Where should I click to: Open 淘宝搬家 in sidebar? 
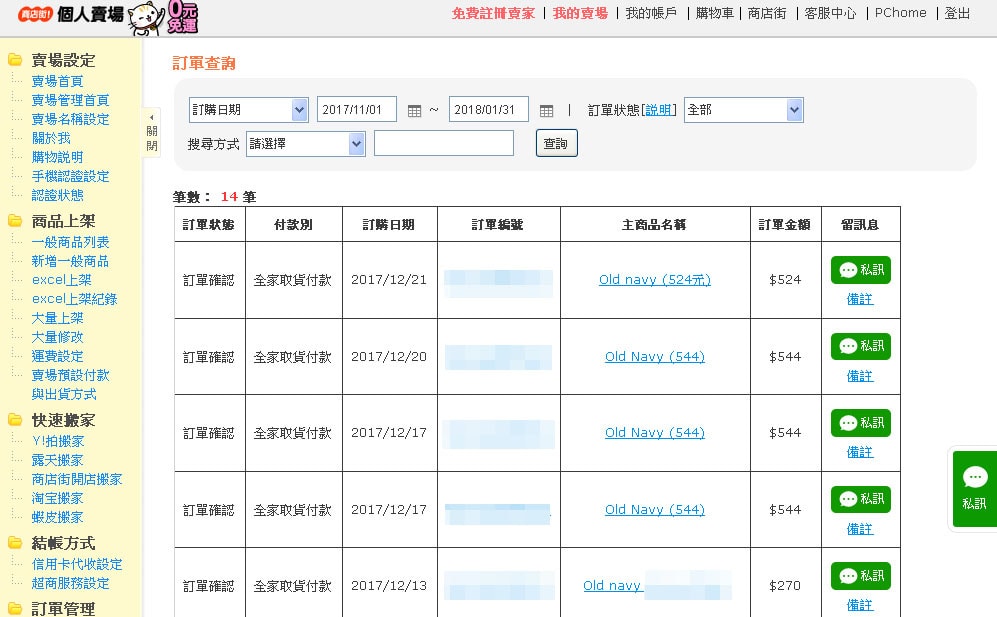tap(57, 499)
